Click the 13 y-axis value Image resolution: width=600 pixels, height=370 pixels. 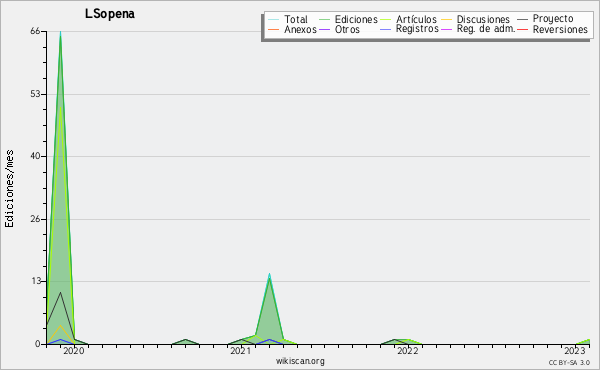pos(35,281)
